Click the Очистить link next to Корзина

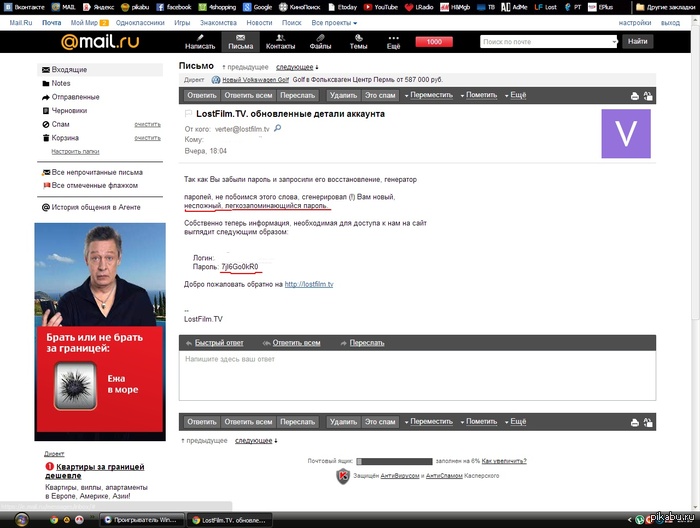coord(147,138)
